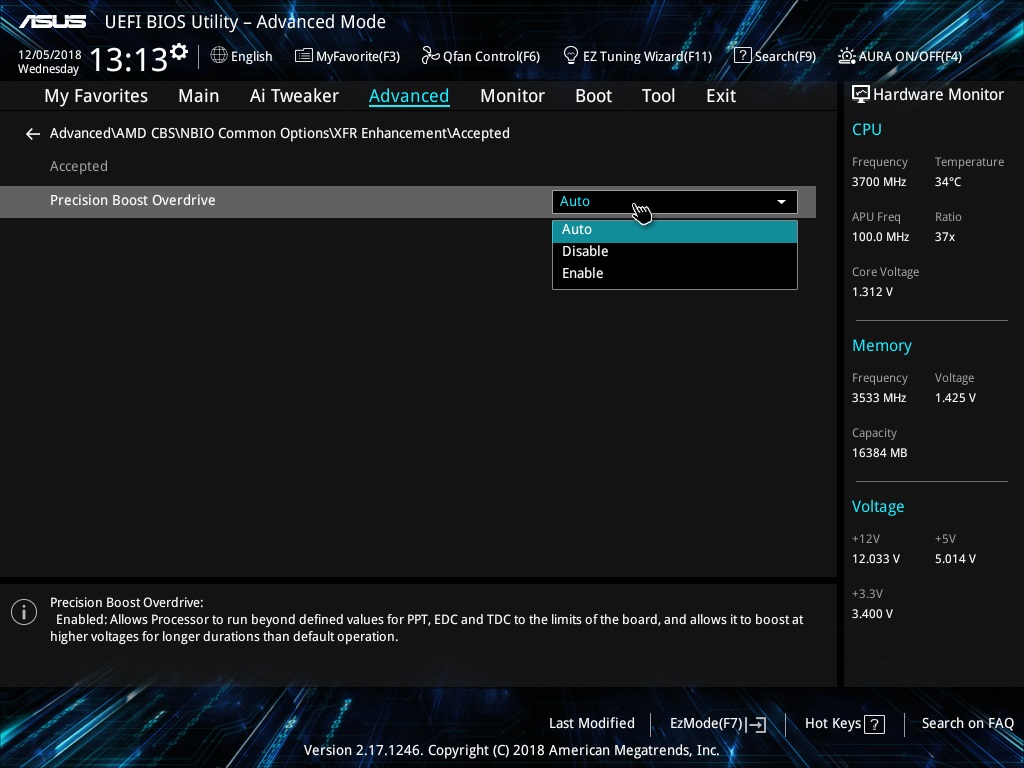Switch to the Main tab
The width and height of the screenshot is (1024, 768).
[x=199, y=96]
